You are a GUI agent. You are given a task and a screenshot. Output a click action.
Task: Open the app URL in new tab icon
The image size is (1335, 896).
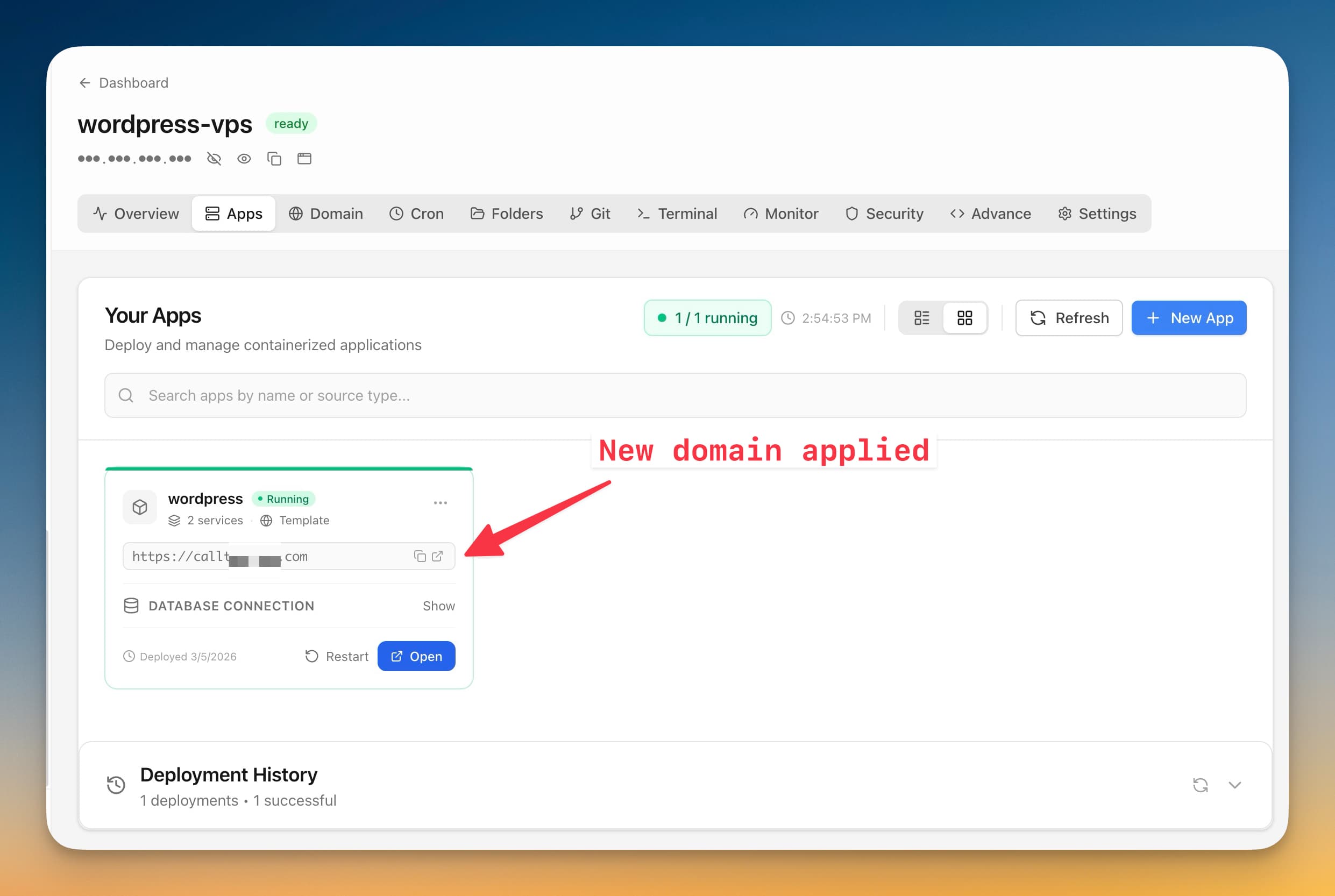[x=437, y=556]
